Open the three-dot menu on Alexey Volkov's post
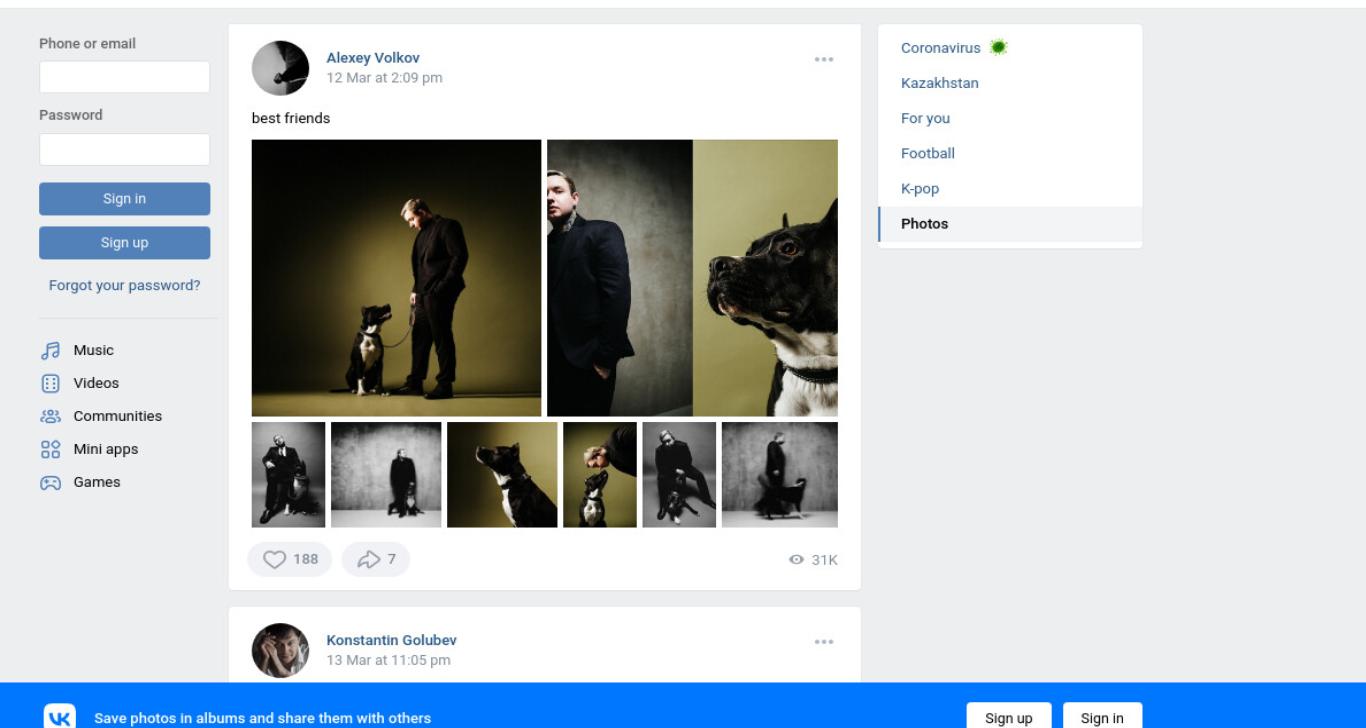Viewport: 1366px width, 728px height. tap(824, 59)
